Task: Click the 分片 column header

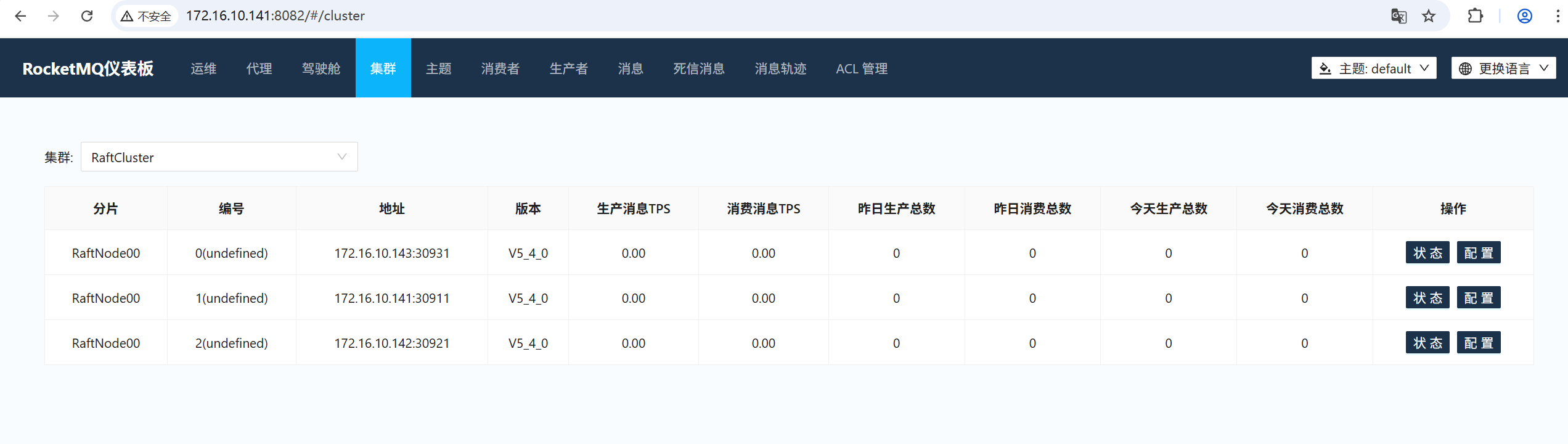Action: 106,208
